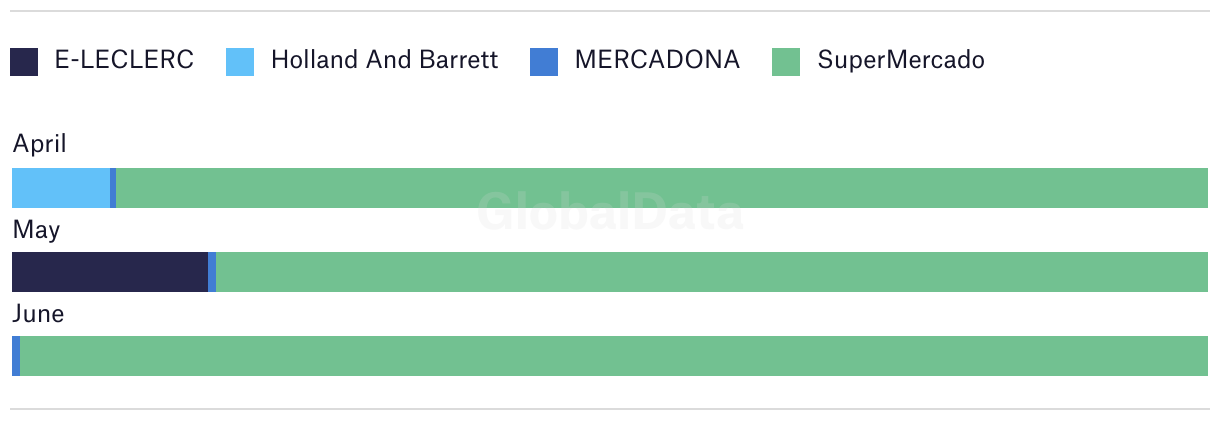
Task: Select the May row label
Action: click(x=36, y=231)
